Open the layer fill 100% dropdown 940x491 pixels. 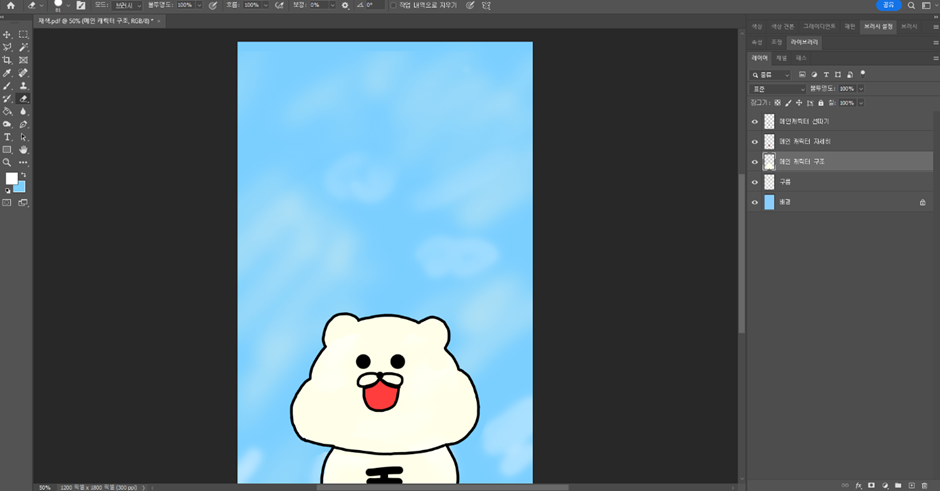pyautogui.click(x=861, y=103)
